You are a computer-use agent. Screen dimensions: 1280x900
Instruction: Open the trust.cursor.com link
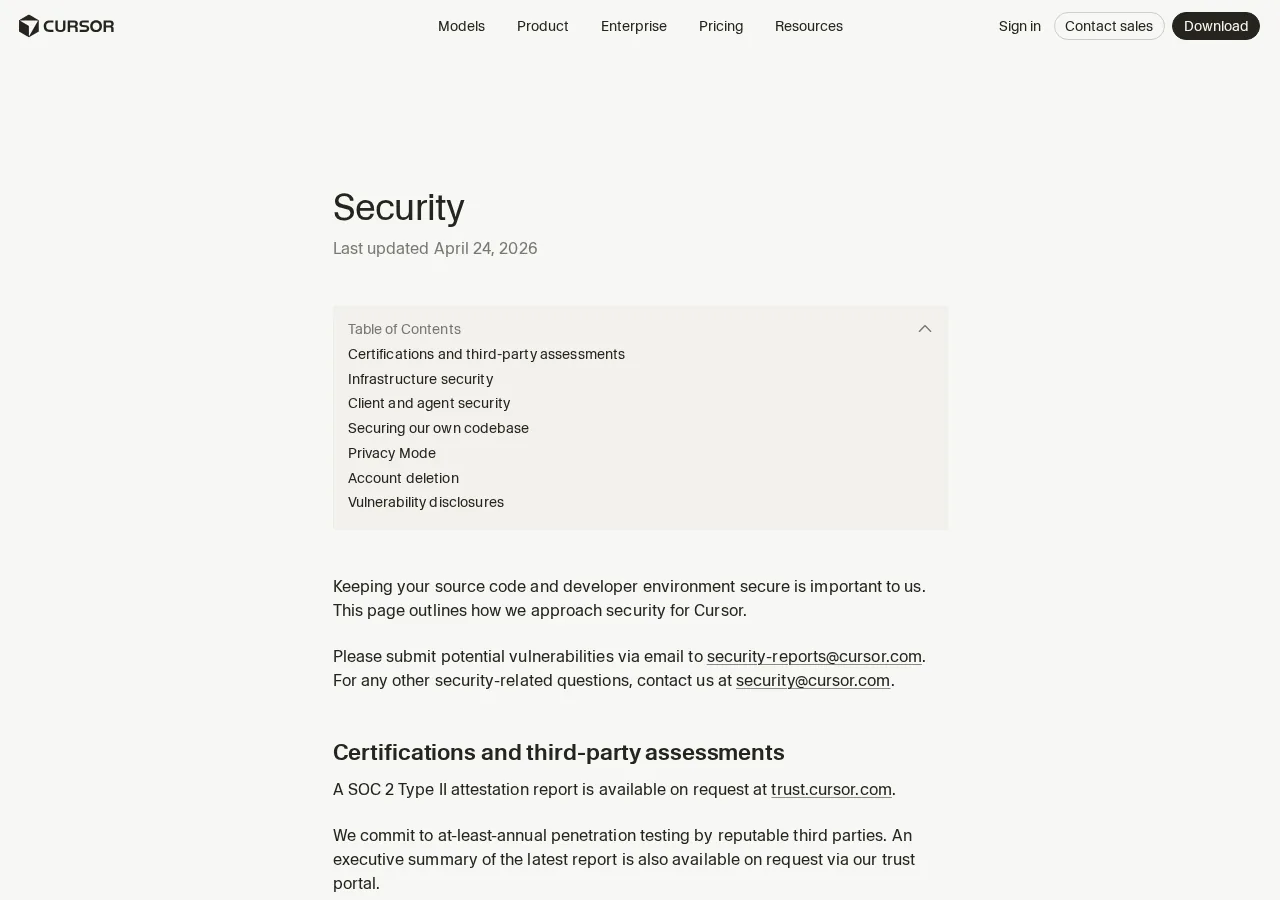[831, 789]
